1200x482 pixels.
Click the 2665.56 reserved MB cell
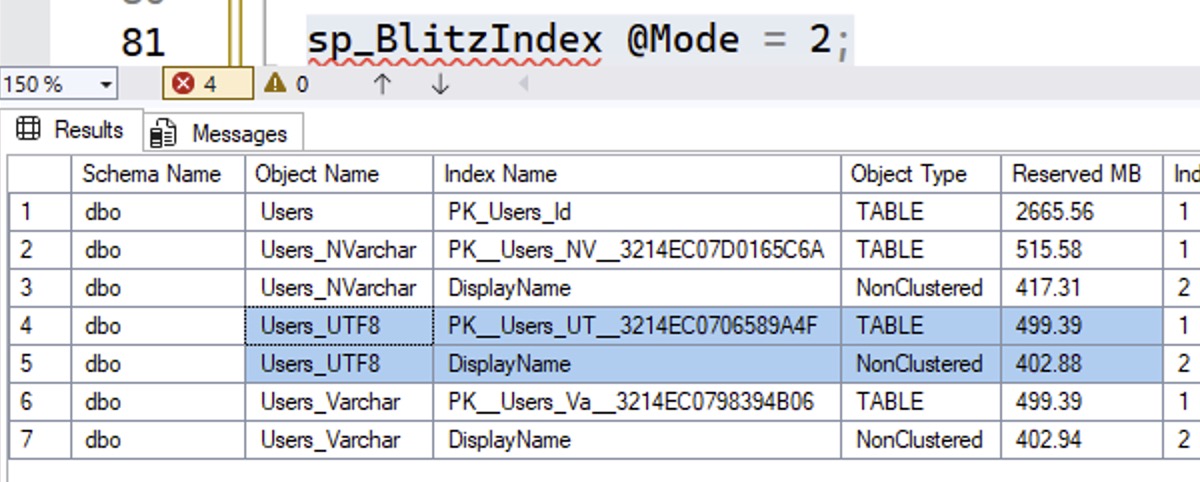(1082, 212)
